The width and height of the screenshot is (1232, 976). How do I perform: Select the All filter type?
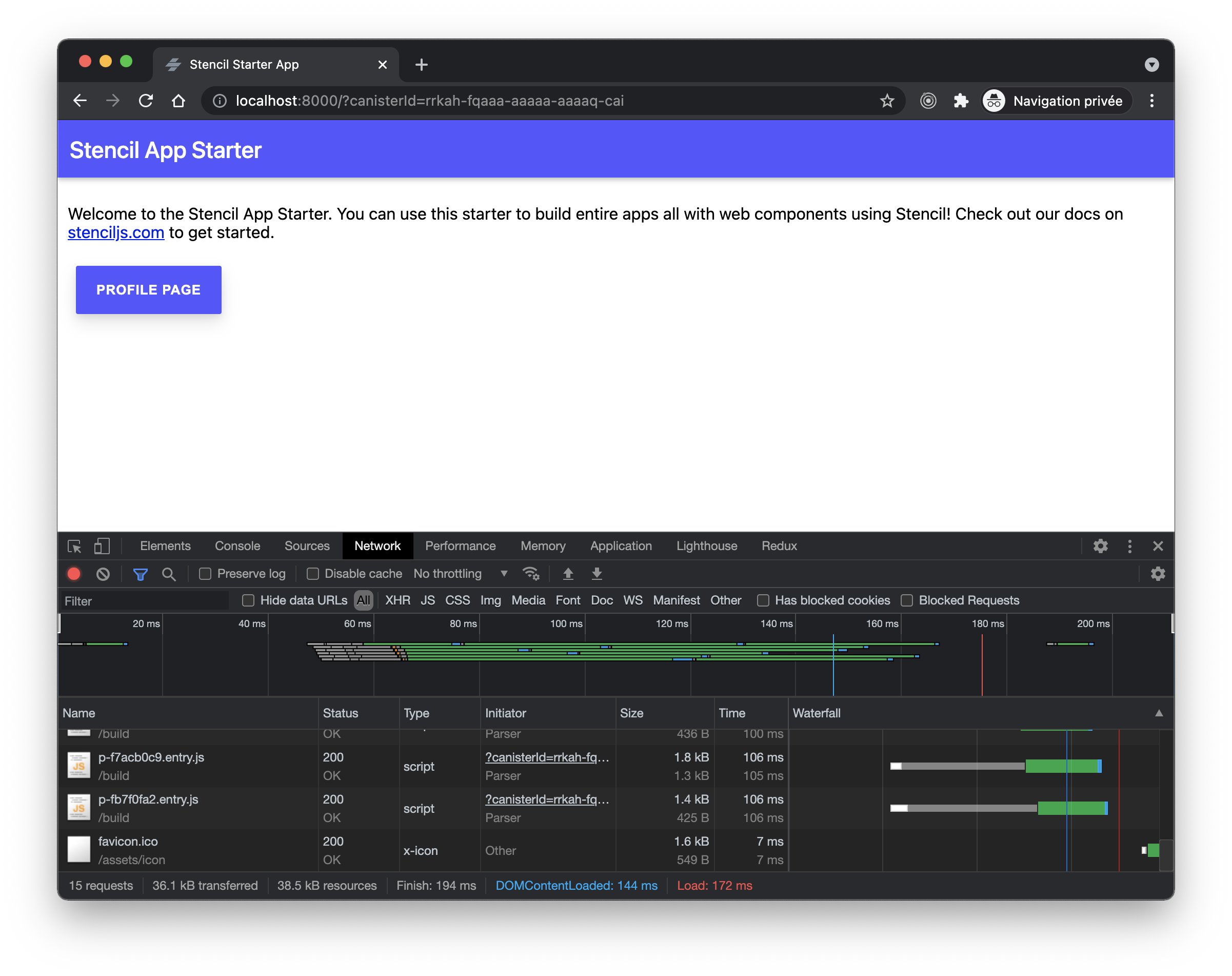click(363, 600)
